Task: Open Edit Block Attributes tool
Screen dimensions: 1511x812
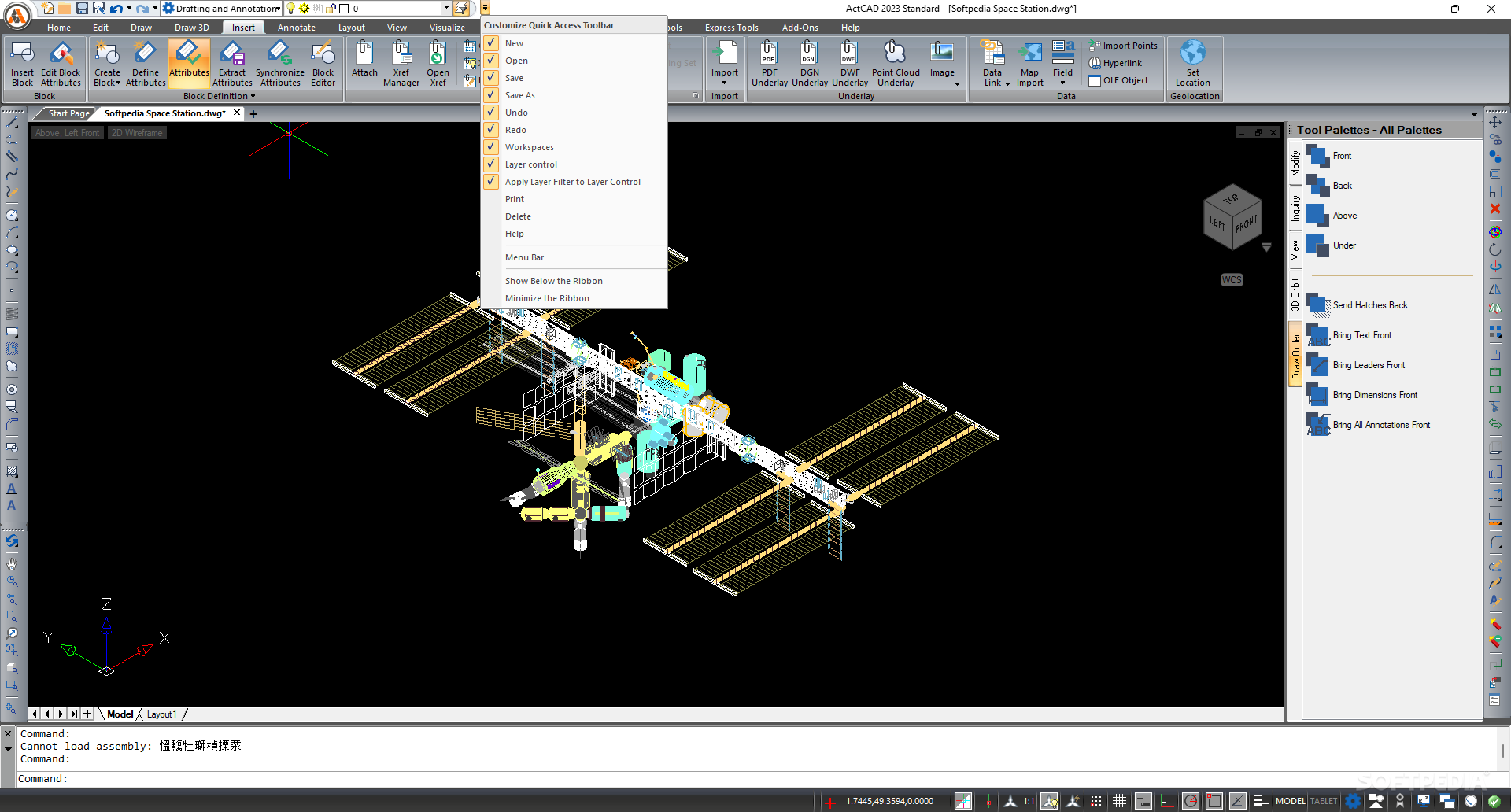Action: (61, 63)
